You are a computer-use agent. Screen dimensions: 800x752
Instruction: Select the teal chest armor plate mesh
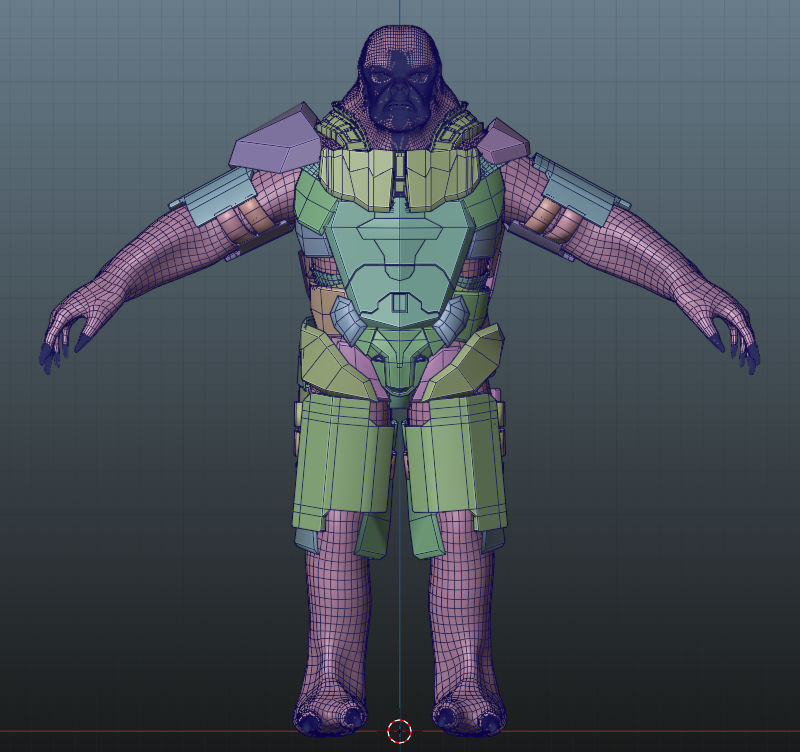click(399, 264)
